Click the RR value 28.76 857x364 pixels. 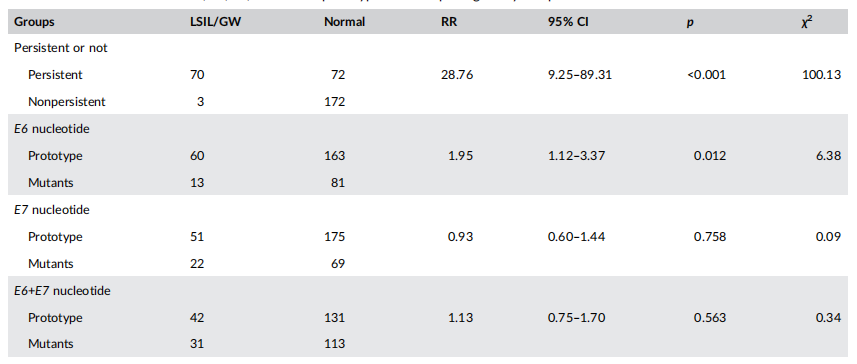(457, 75)
